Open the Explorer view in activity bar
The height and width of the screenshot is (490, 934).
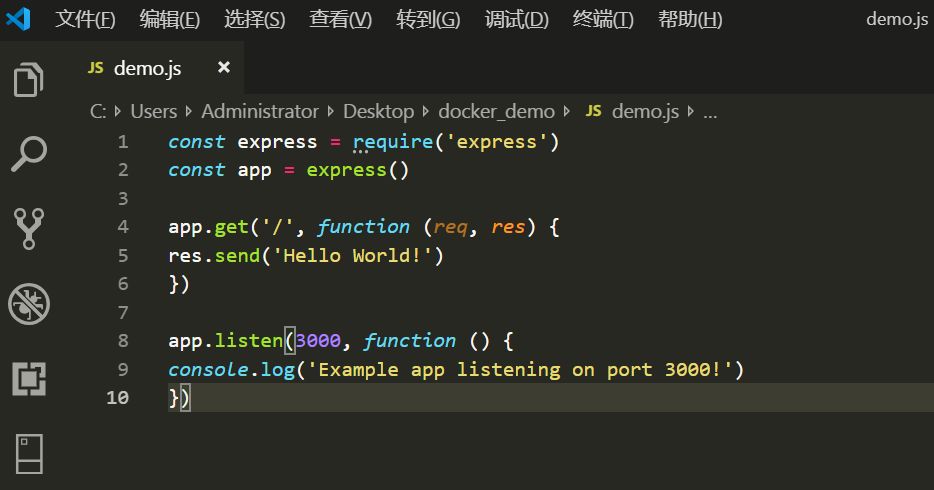(29, 79)
